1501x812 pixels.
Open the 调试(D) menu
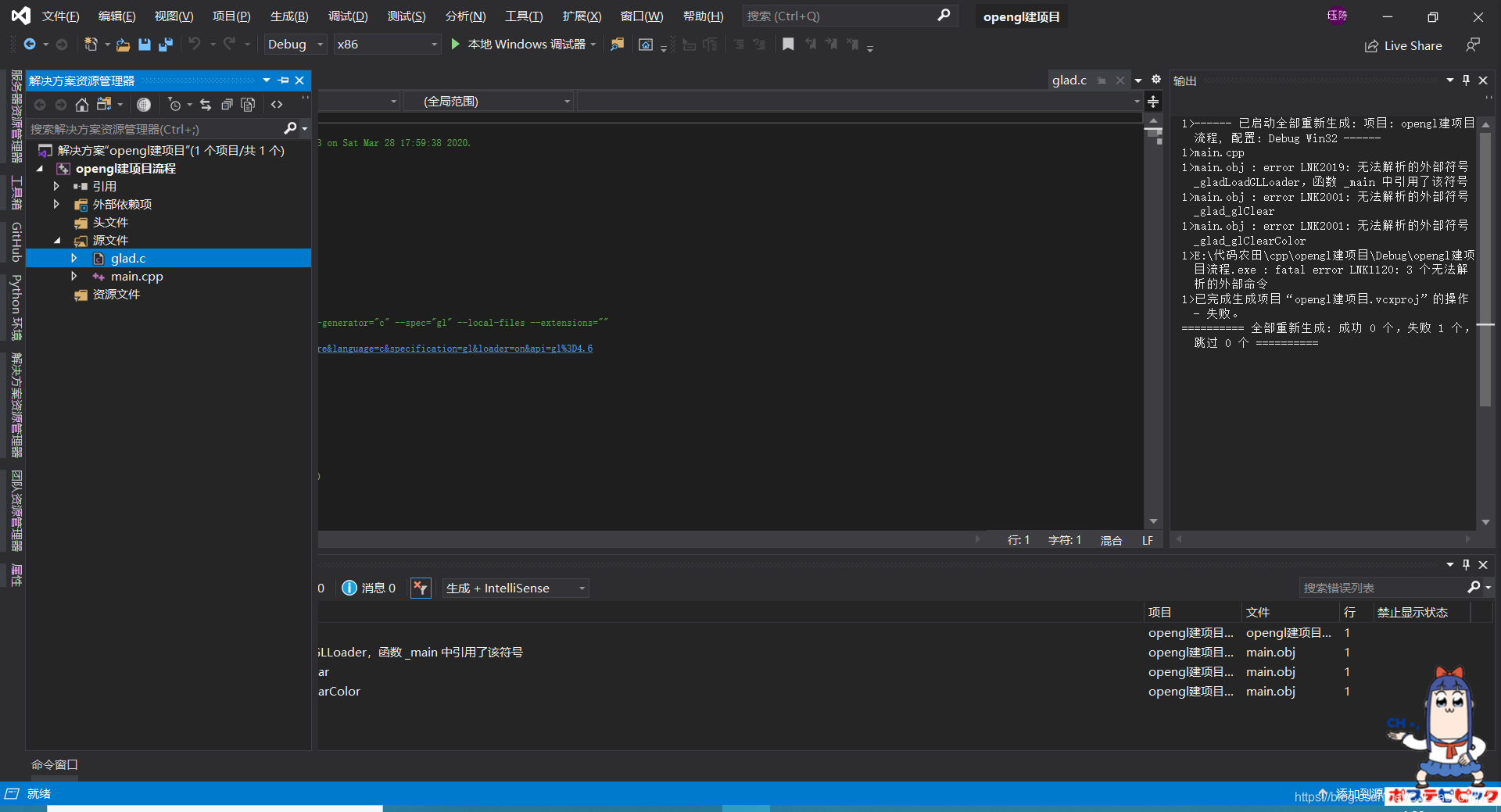[348, 16]
